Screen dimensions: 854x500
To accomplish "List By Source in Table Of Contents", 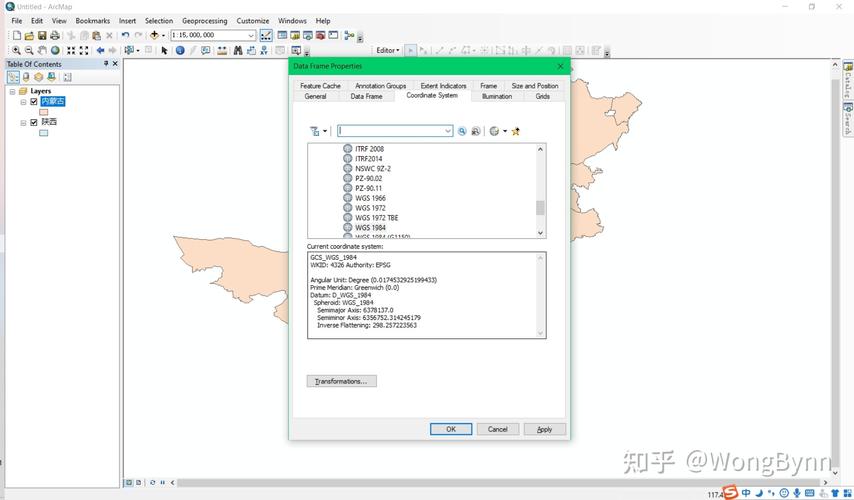I will tap(26, 77).
